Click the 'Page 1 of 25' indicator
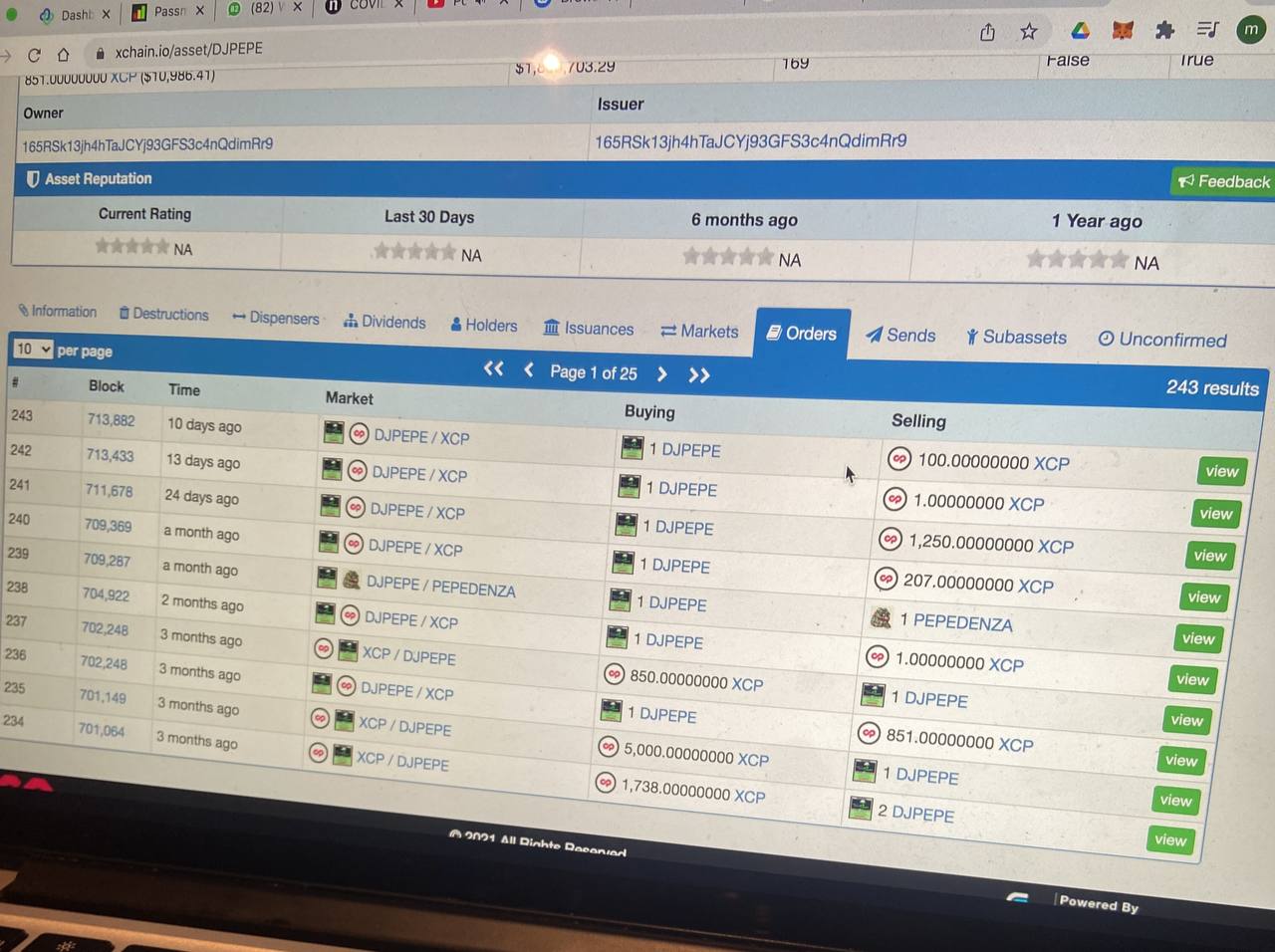Image resolution: width=1275 pixels, height=952 pixels. 594,371
